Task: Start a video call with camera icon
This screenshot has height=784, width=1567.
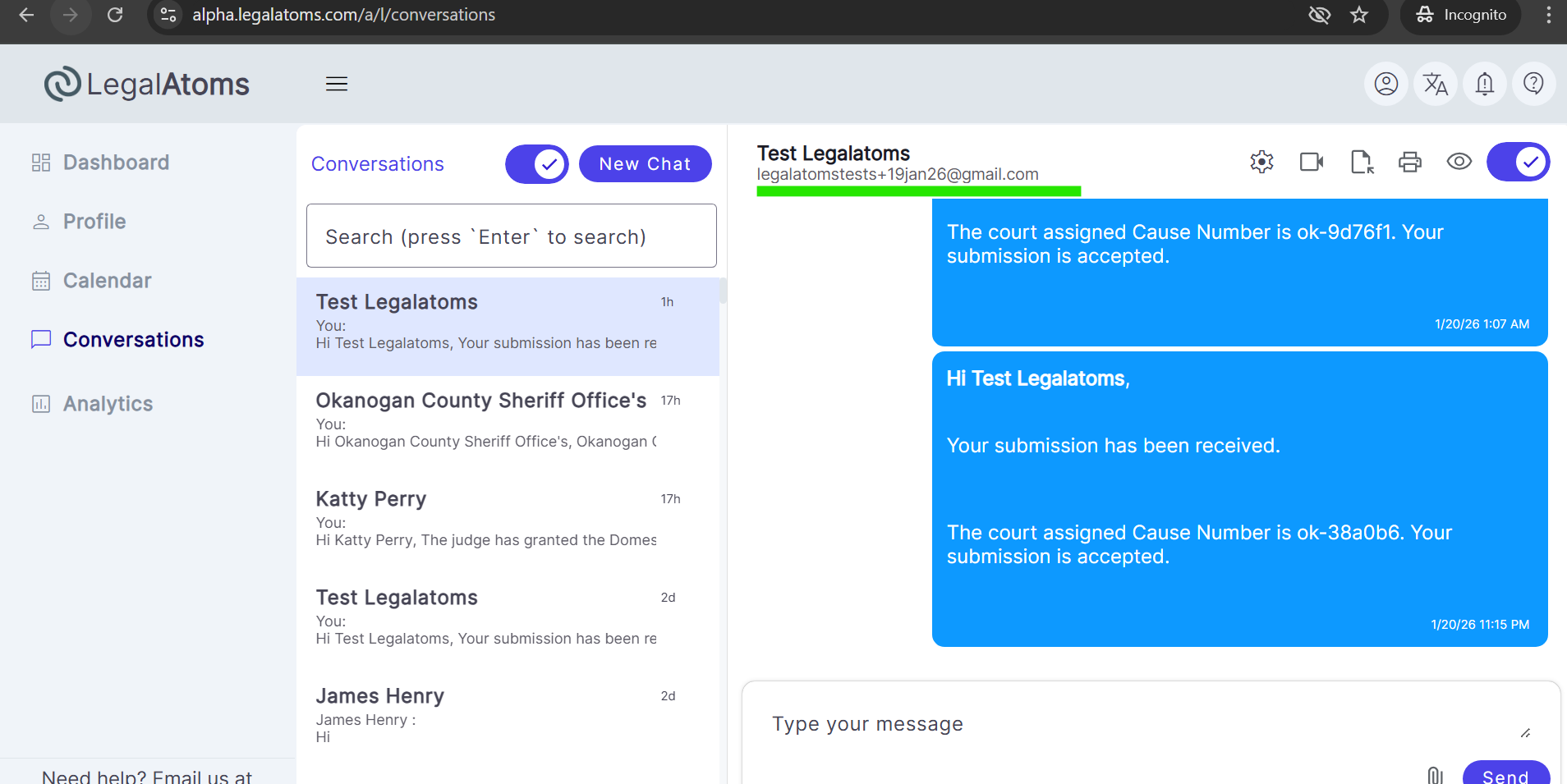Action: [1312, 162]
